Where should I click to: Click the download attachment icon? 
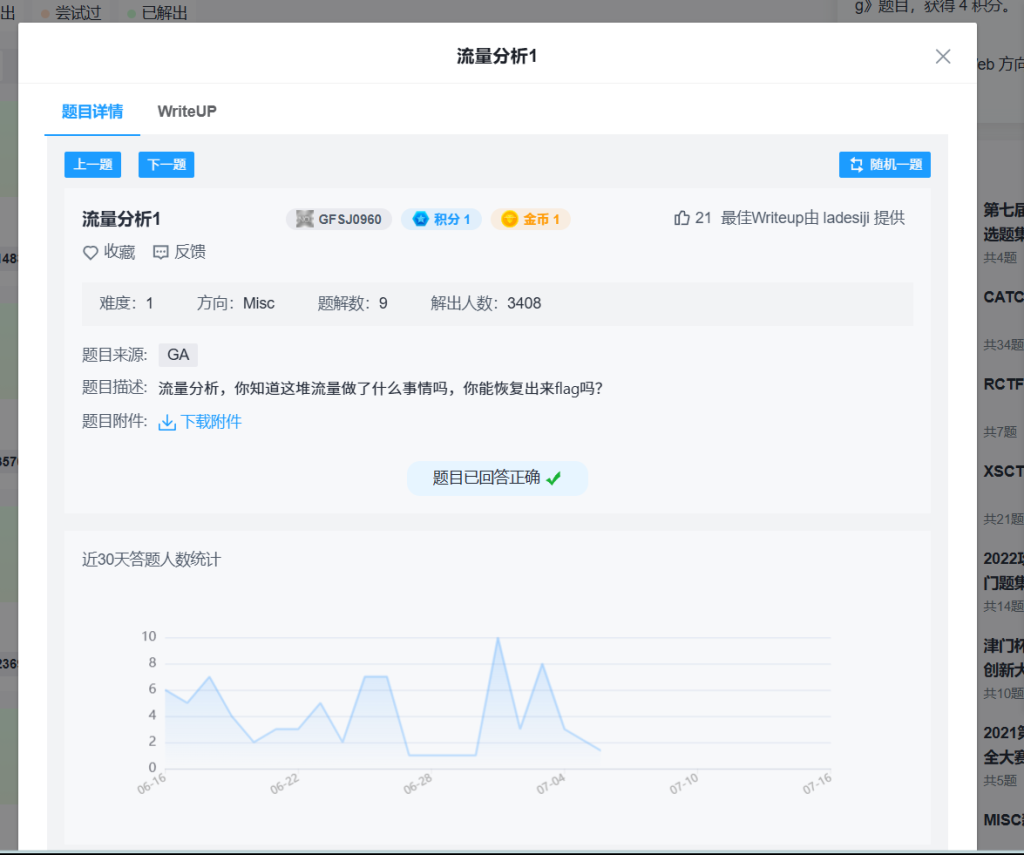pos(167,422)
